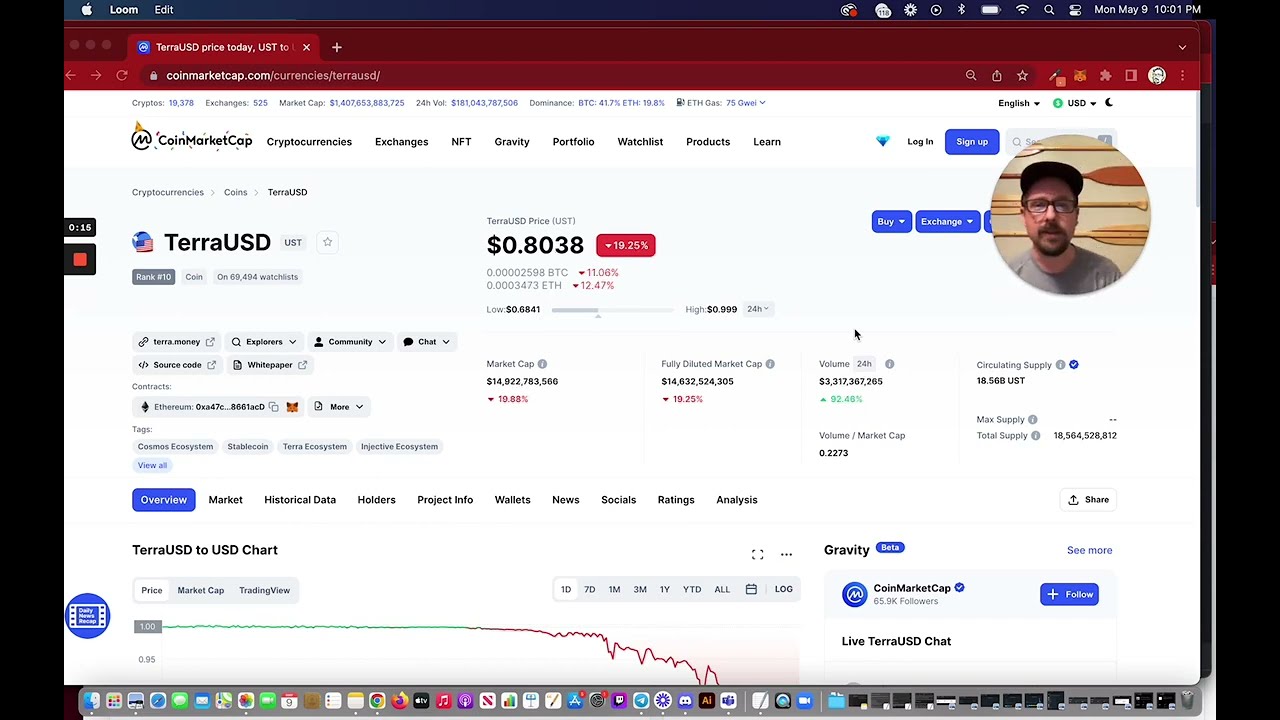Click the Max Supply info icon

tap(1032, 420)
